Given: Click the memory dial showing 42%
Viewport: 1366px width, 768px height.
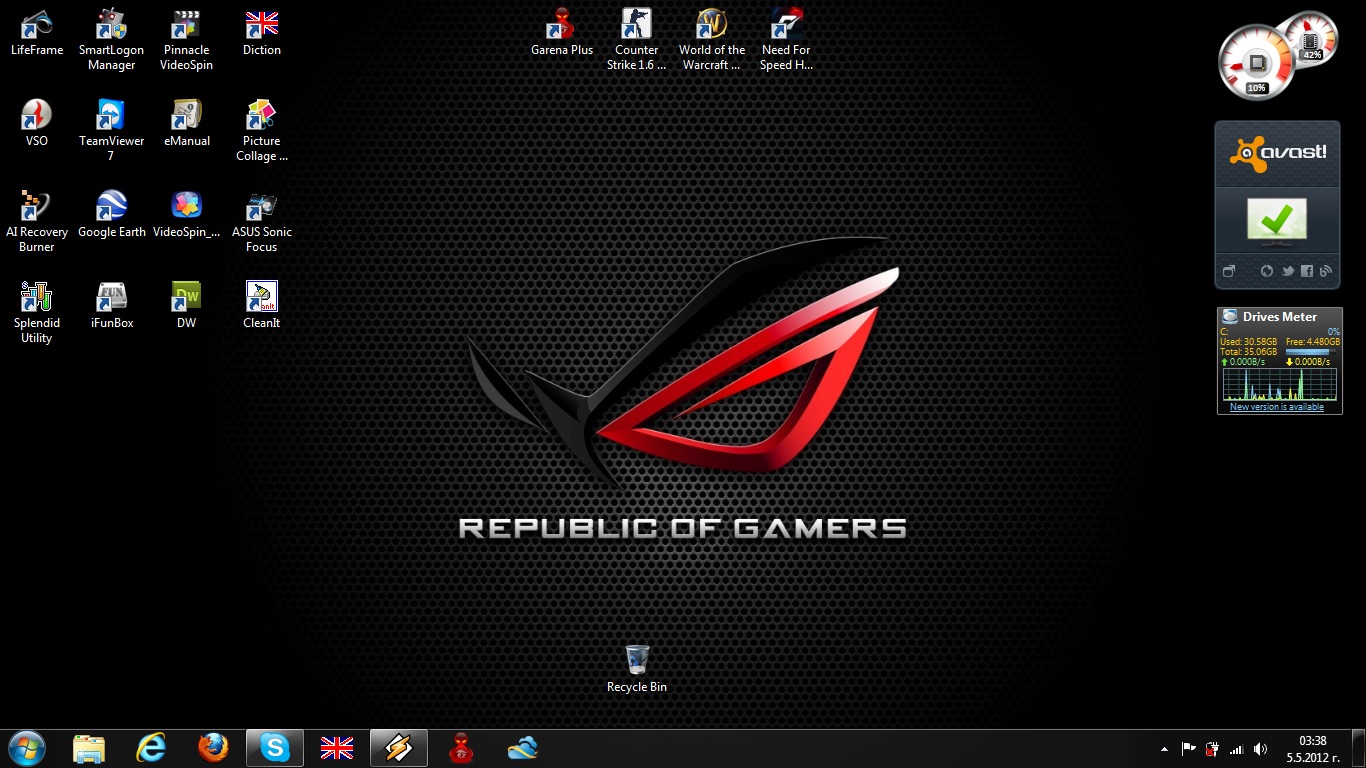Looking at the screenshot, I should (1311, 38).
